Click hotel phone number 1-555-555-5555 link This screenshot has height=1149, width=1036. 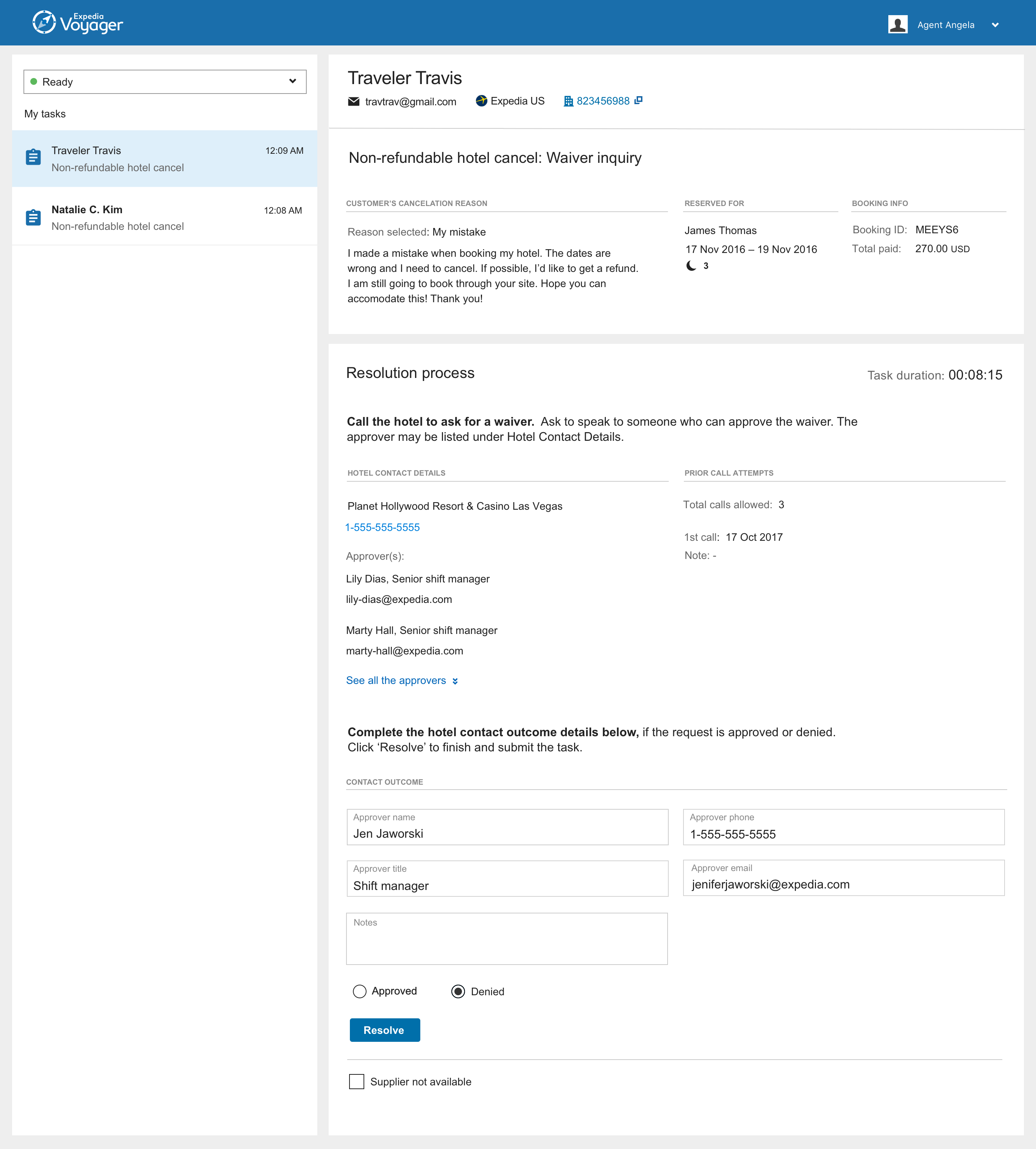coord(382,527)
